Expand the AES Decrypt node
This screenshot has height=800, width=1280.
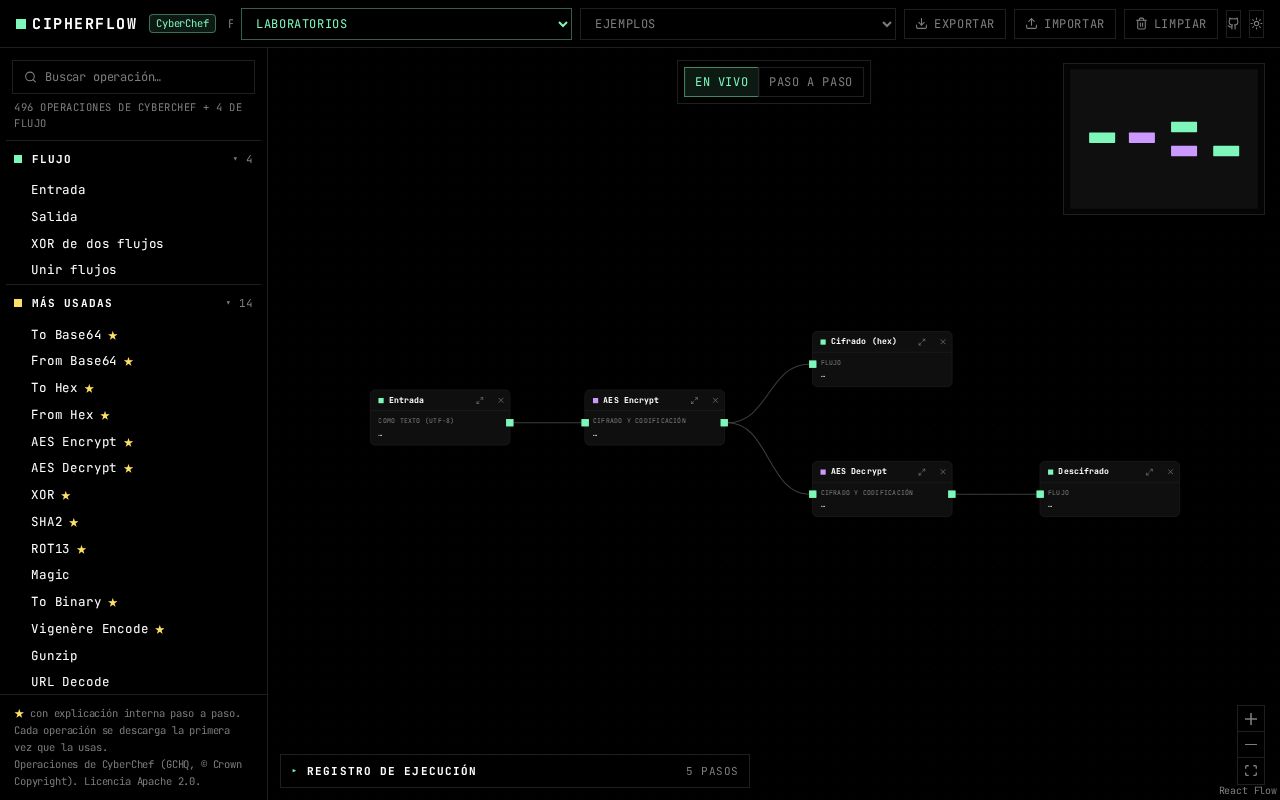[922, 472]
